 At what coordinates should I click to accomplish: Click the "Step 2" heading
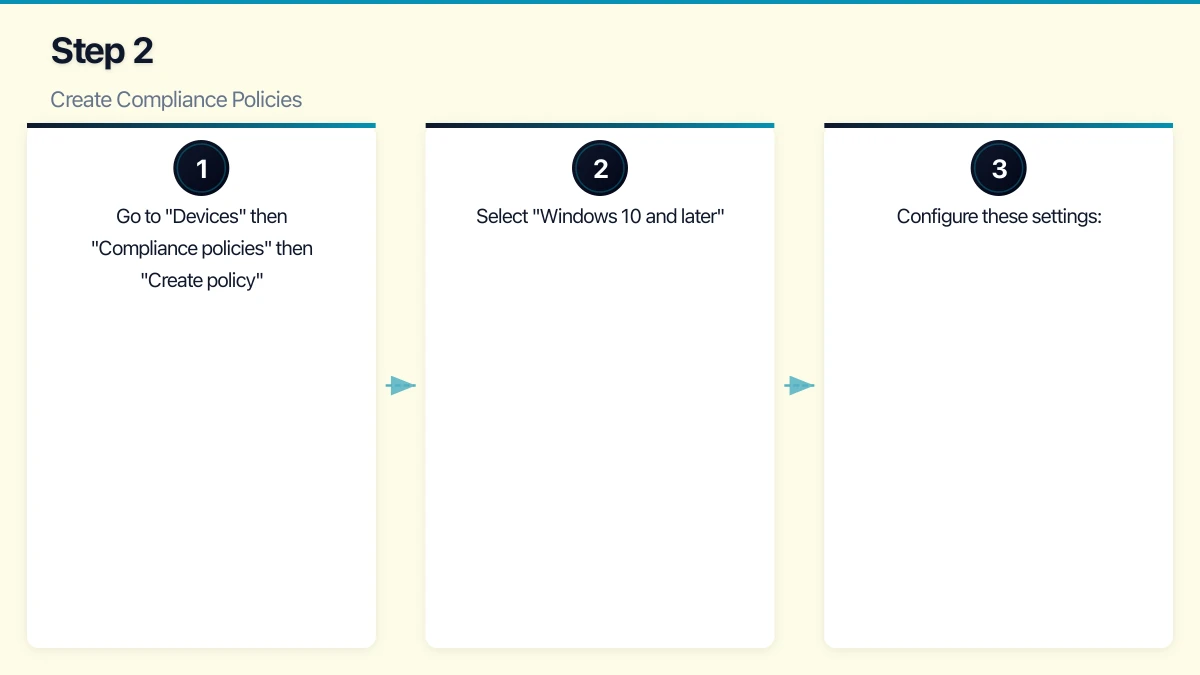coord(101,50)
